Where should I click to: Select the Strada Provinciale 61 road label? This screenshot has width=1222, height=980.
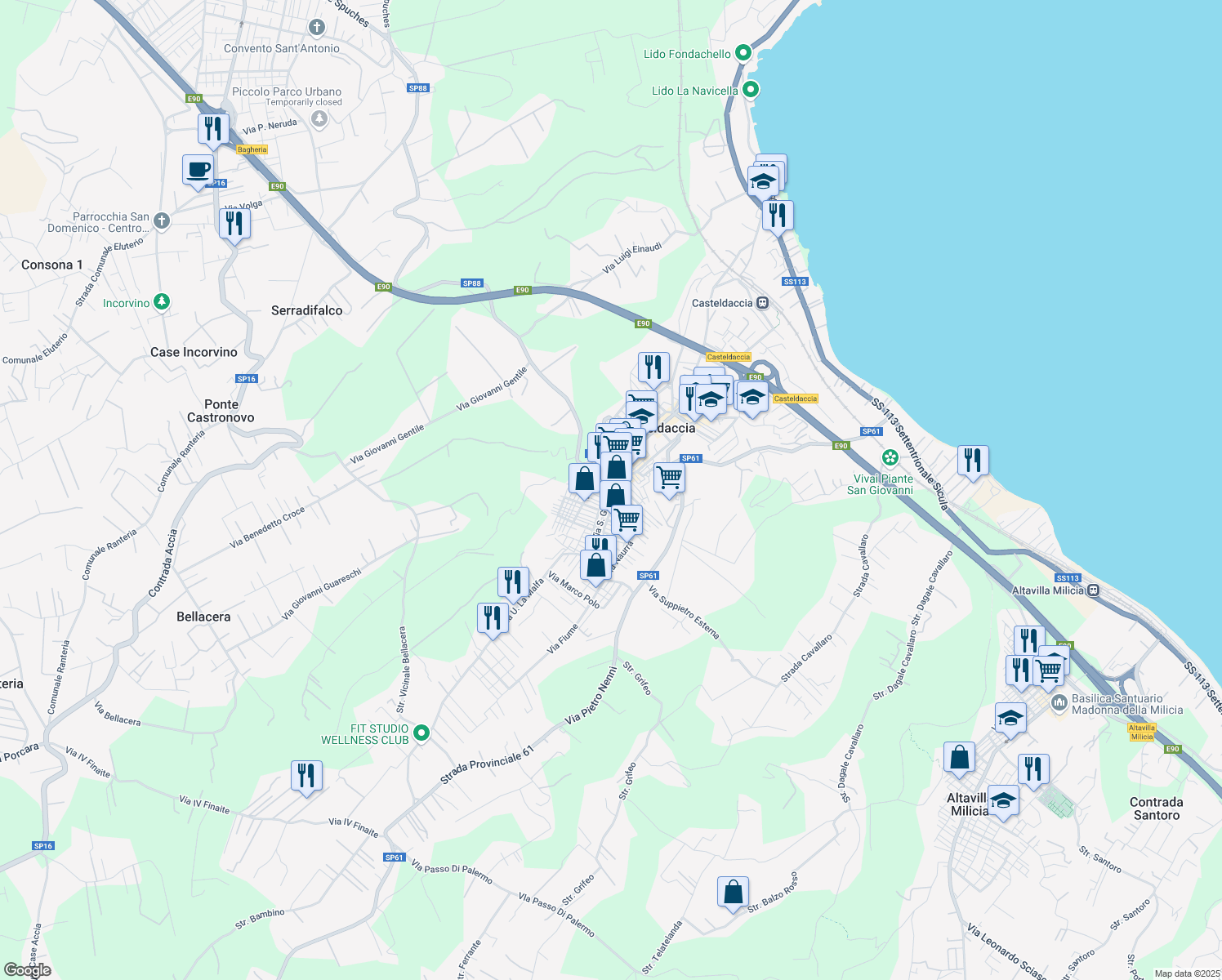pyautogui.click(x=487, y=765)
